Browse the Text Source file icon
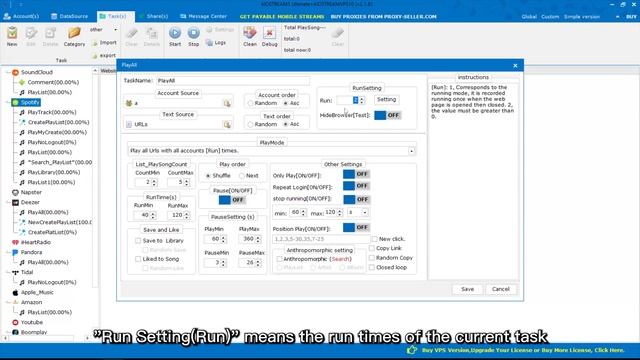The height and width of the screenshot is (360, 640). click(227, 124)
